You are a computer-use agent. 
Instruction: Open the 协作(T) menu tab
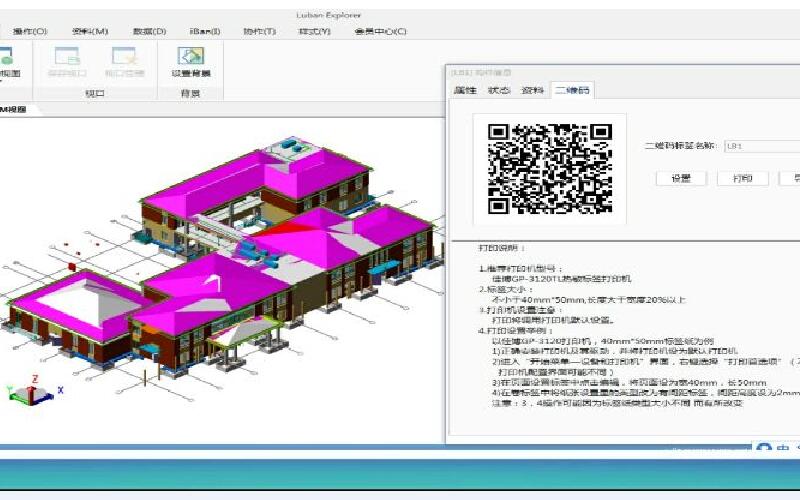(260, 31)
